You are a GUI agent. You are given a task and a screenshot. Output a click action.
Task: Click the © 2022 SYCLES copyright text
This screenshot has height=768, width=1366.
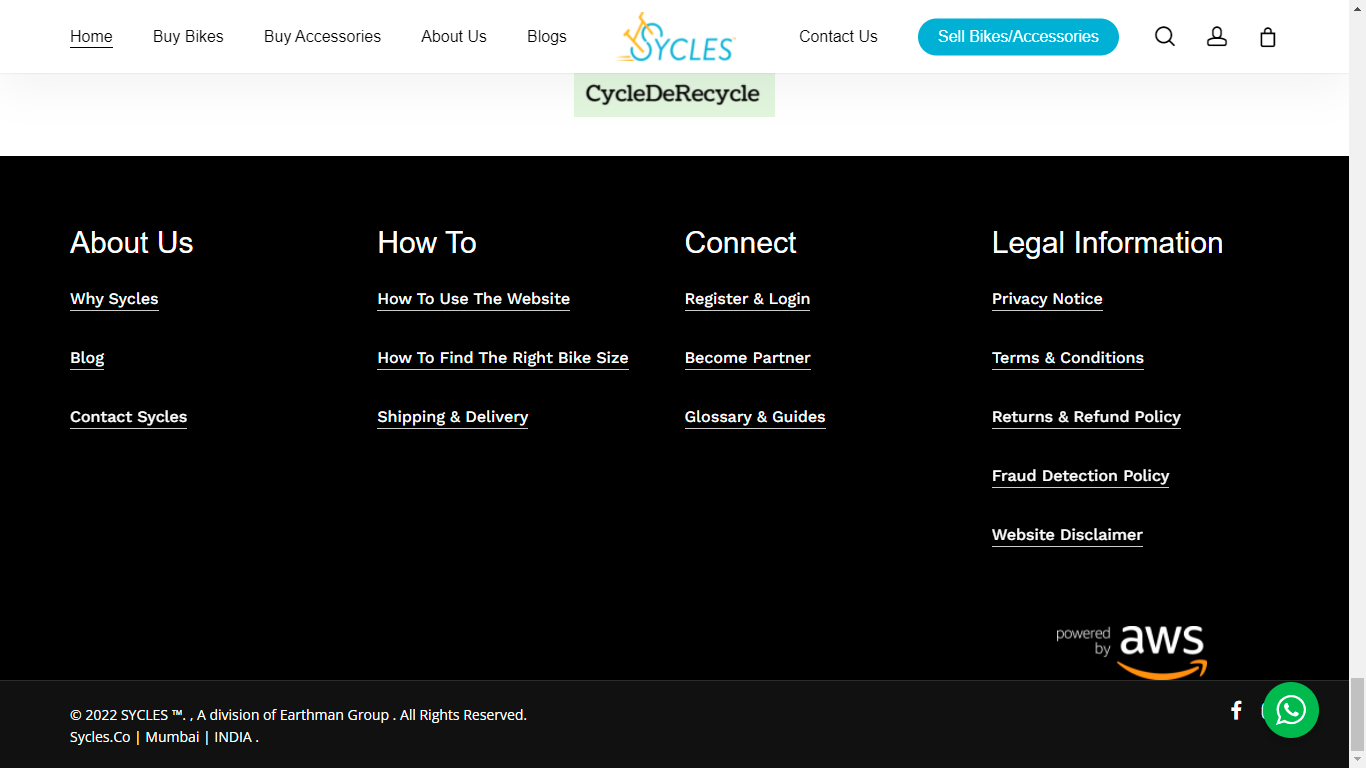pyautogui.click(x=298, y=715)
